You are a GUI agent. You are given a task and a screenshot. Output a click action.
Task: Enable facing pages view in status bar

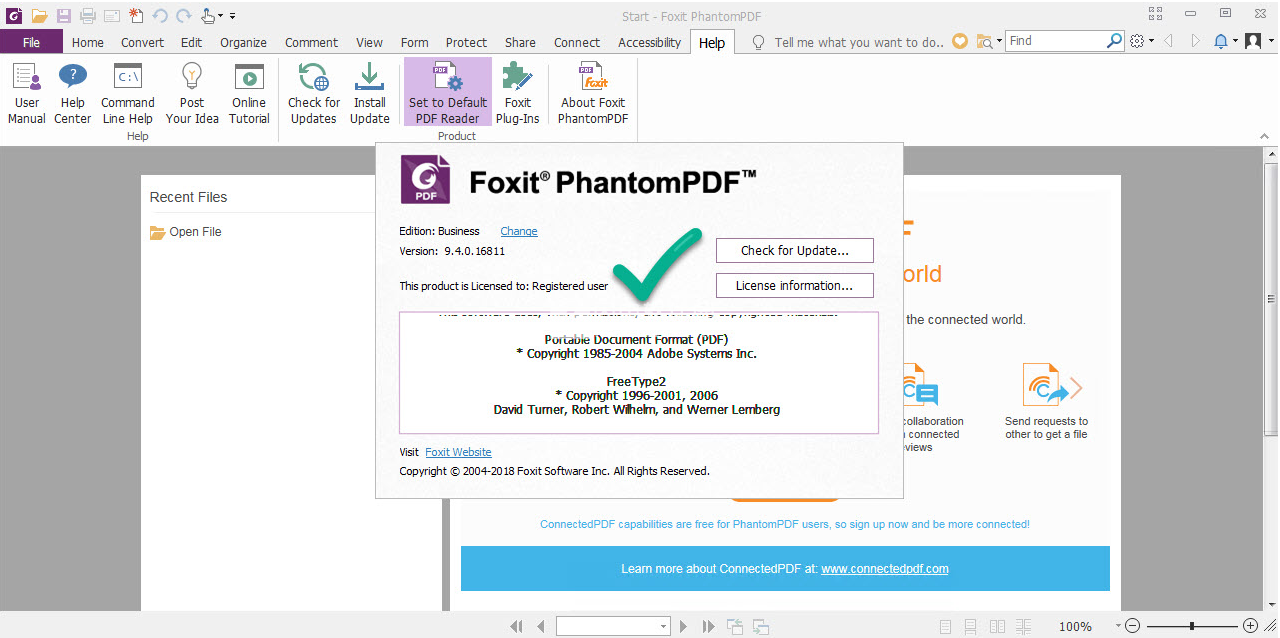tap(997, 627)
